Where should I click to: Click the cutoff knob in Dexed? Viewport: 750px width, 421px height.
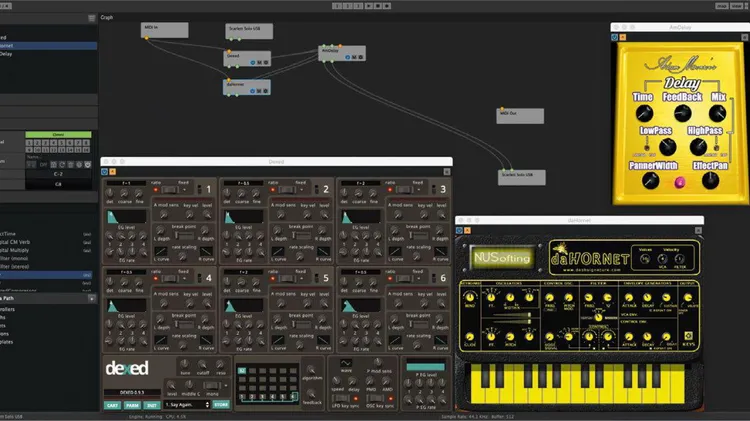(202, 365)
